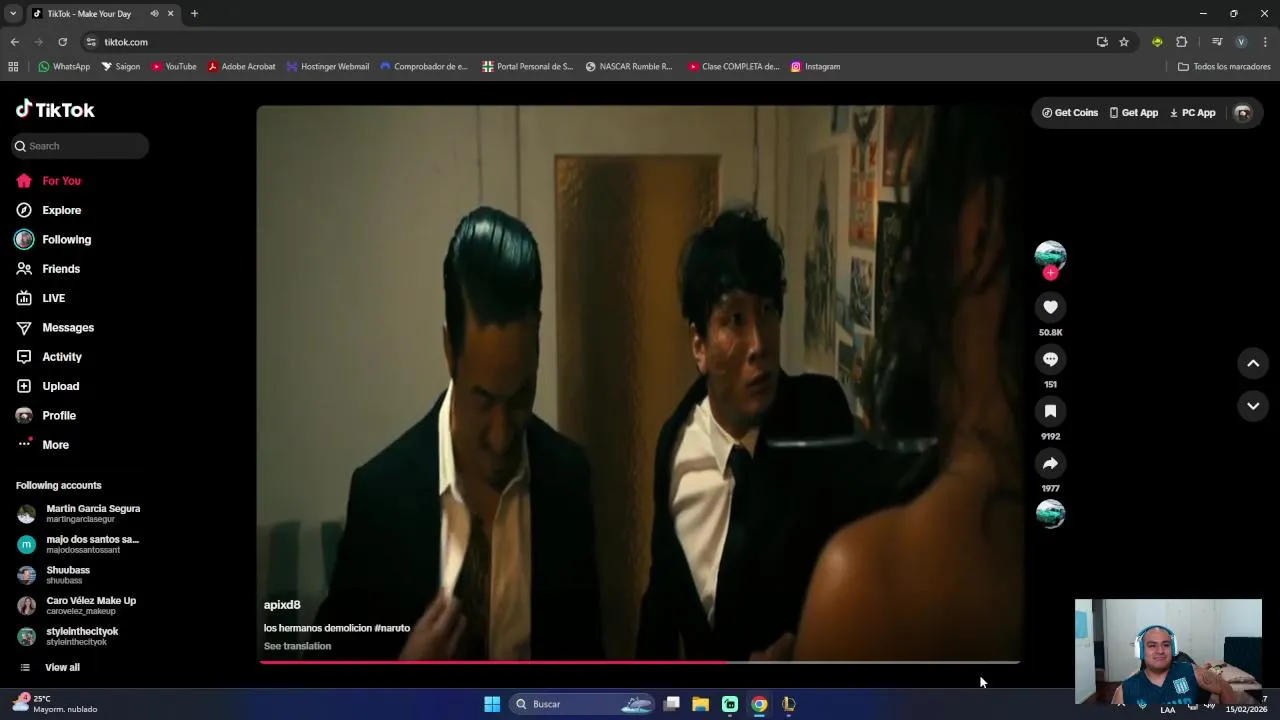The height and width of the screenshot is (720, 1280).
Task: Open WhatsApp bookmark
Action: pos(64,67)
